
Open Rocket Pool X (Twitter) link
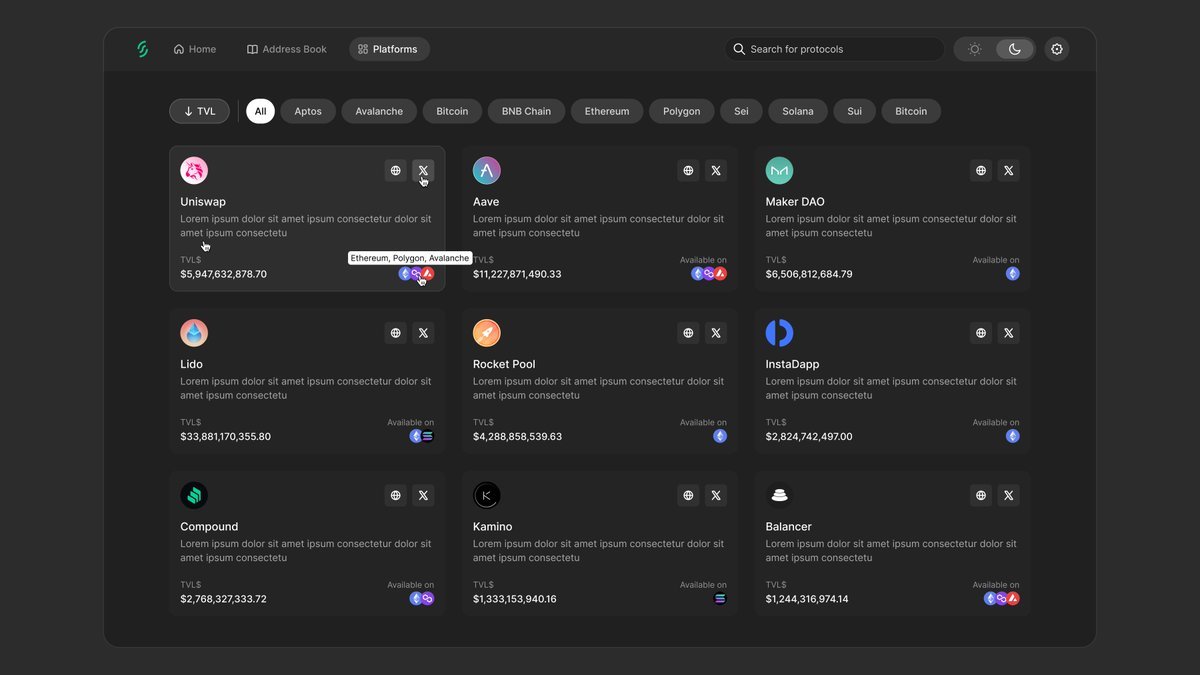pyautogui.click(x=716, y=333)
